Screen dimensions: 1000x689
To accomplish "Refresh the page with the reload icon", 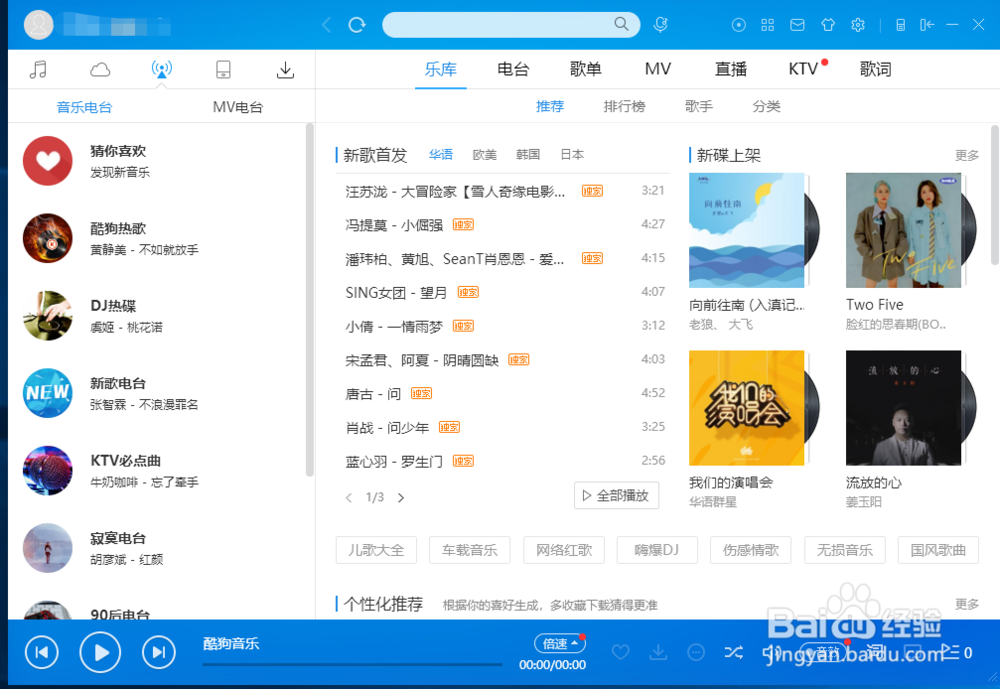I will (357, 25).
